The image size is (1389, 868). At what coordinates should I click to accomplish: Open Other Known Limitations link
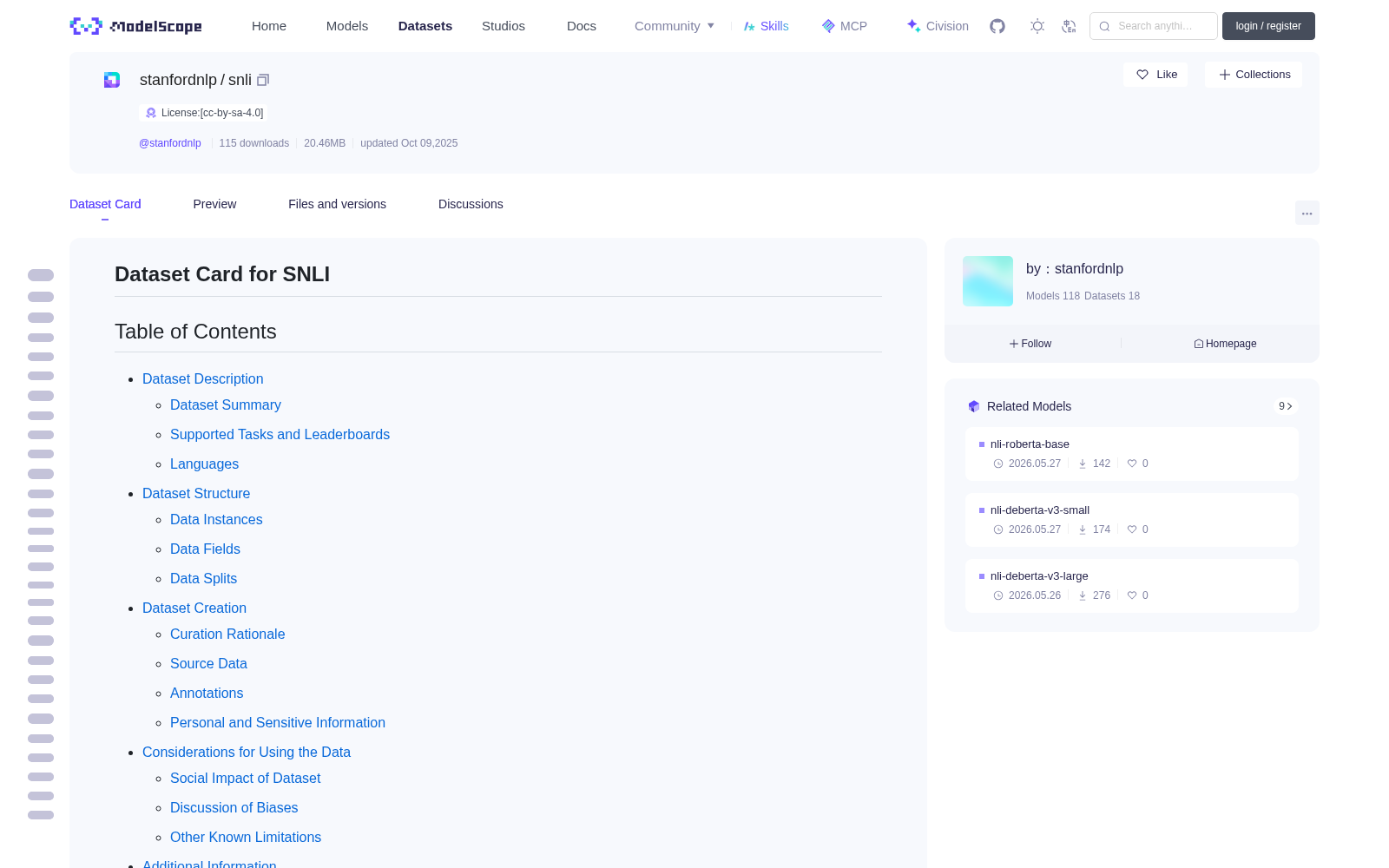[x=246, y=837]
